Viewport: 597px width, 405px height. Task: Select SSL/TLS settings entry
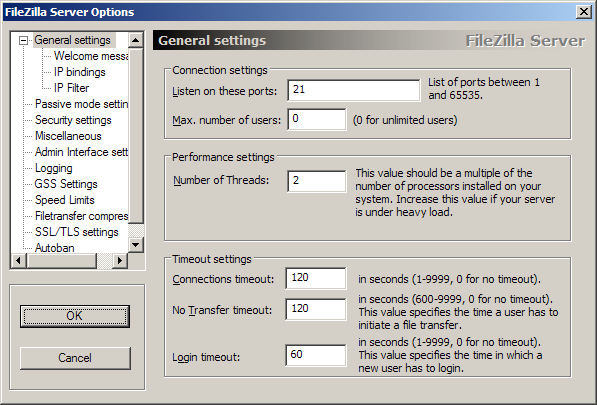pos(77,232)
